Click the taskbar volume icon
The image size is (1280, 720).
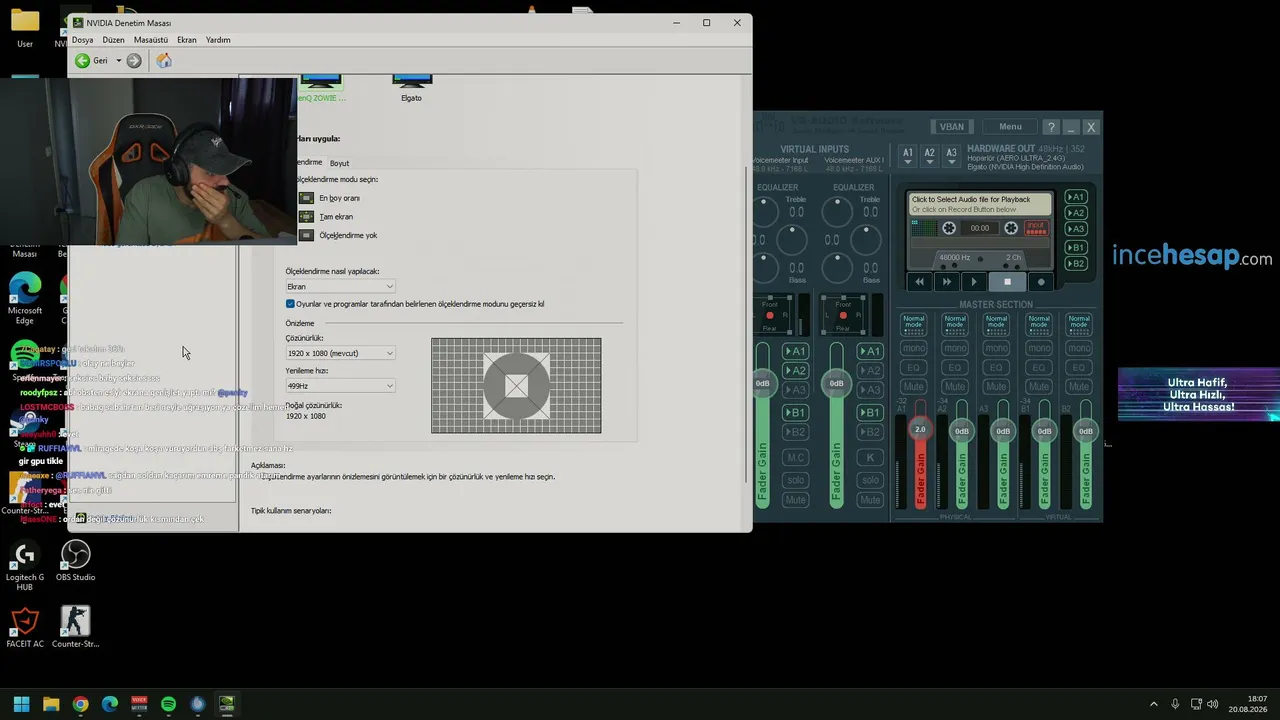[x=1212, y=704]
